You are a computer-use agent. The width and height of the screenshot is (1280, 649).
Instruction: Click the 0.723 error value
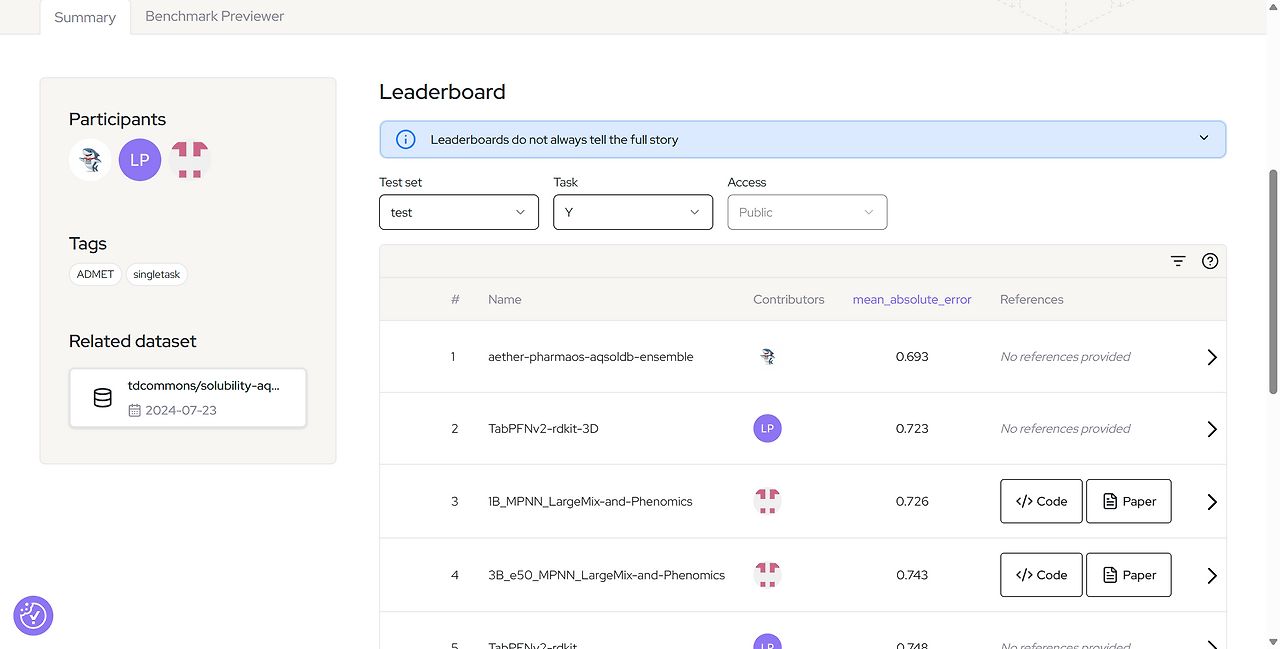tap(912, 428)
